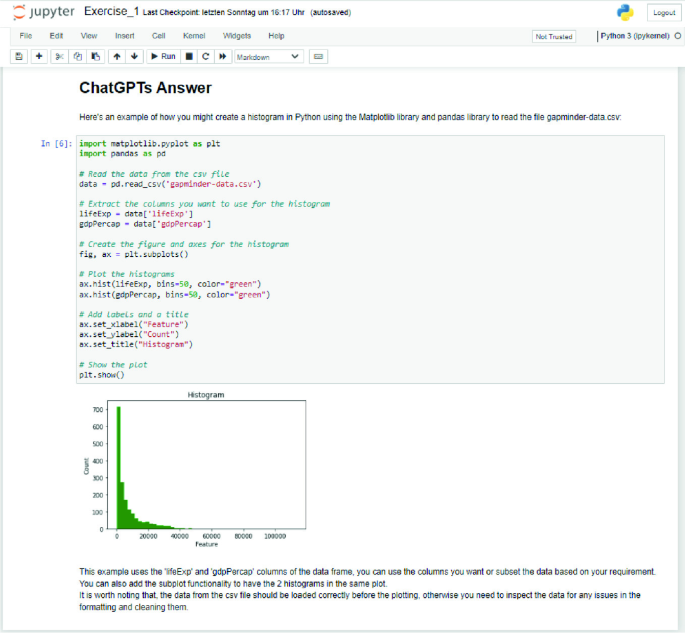Click the In [6] cell prompt
Screen dimensions: 685x633
56,143
